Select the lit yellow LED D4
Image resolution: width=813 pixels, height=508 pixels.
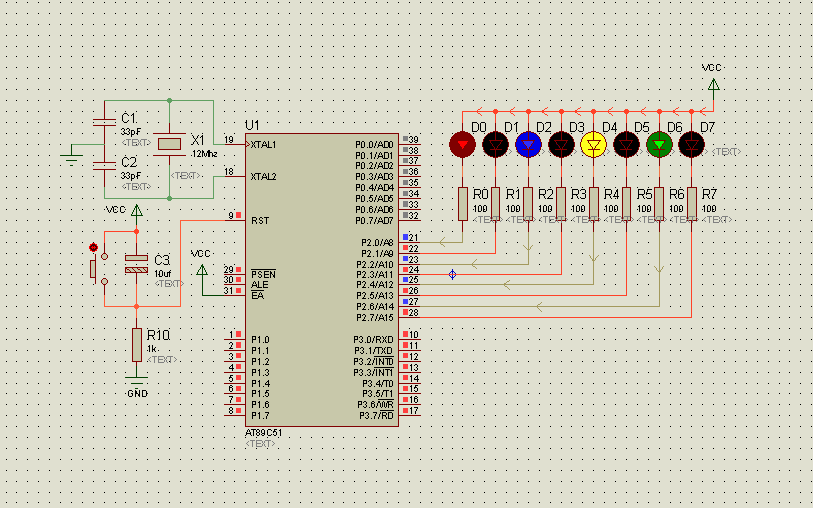pyautogui.click(x=594, y=145)
